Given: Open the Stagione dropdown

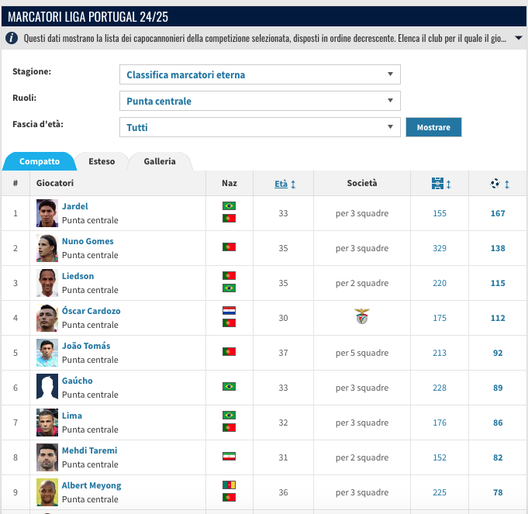Looking at the screenshot, I should point(260,74).
